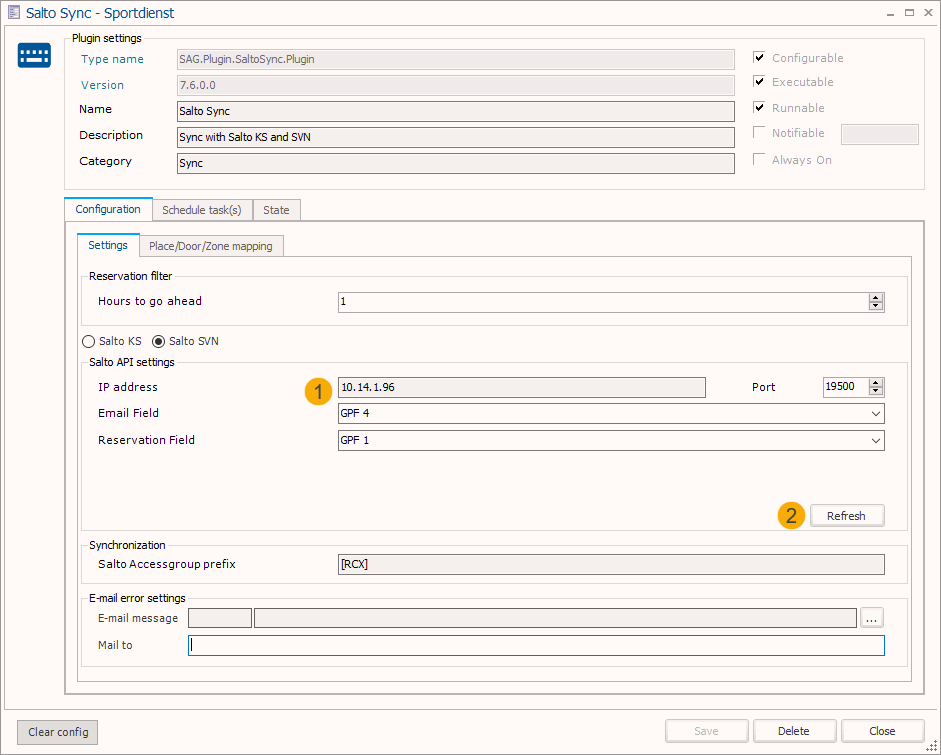Open the Reservation Field dropdown
This screenshot has width=941, height=755.
pos(876,441)
